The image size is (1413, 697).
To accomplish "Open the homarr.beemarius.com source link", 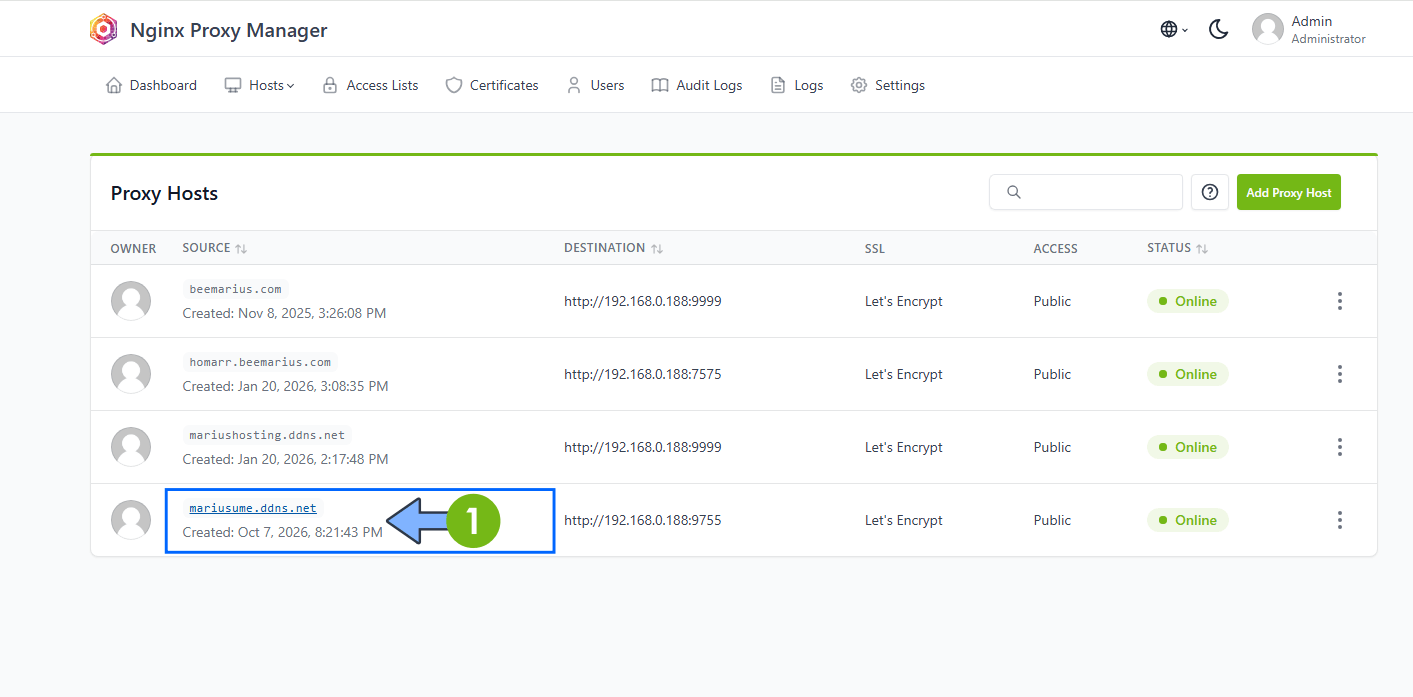I will click(x=260, y=362).
